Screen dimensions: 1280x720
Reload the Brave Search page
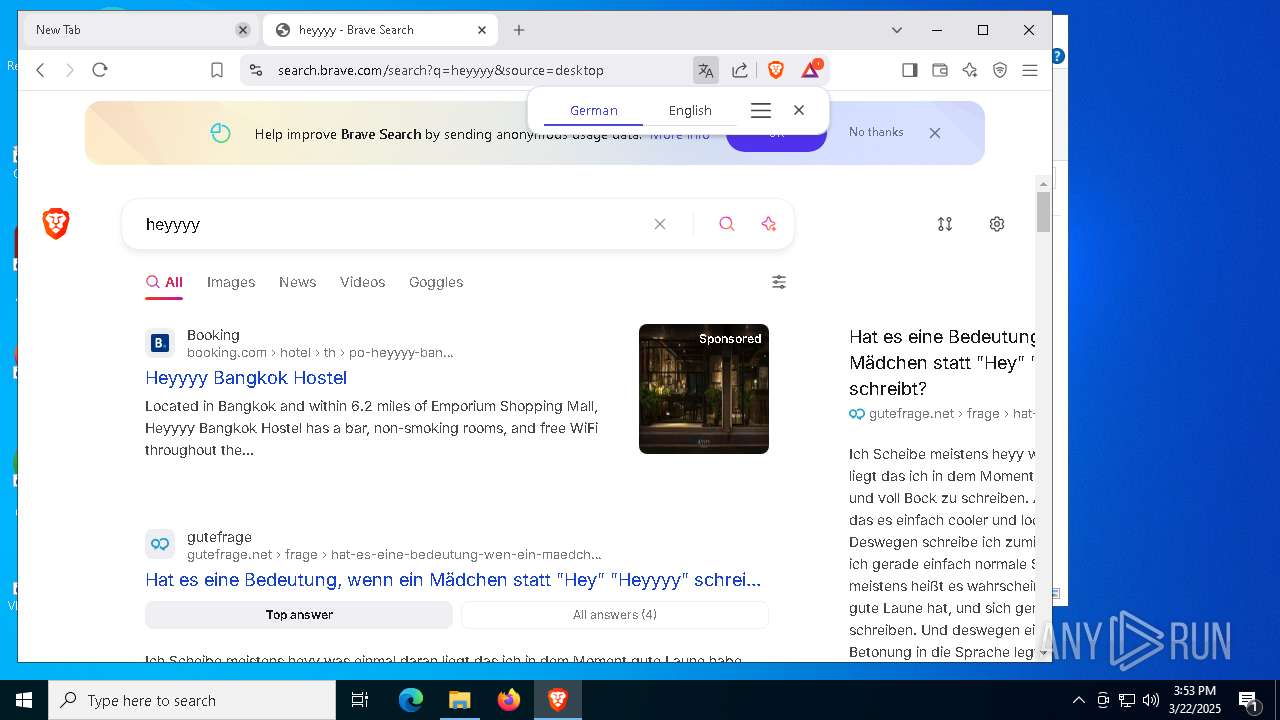100,70
